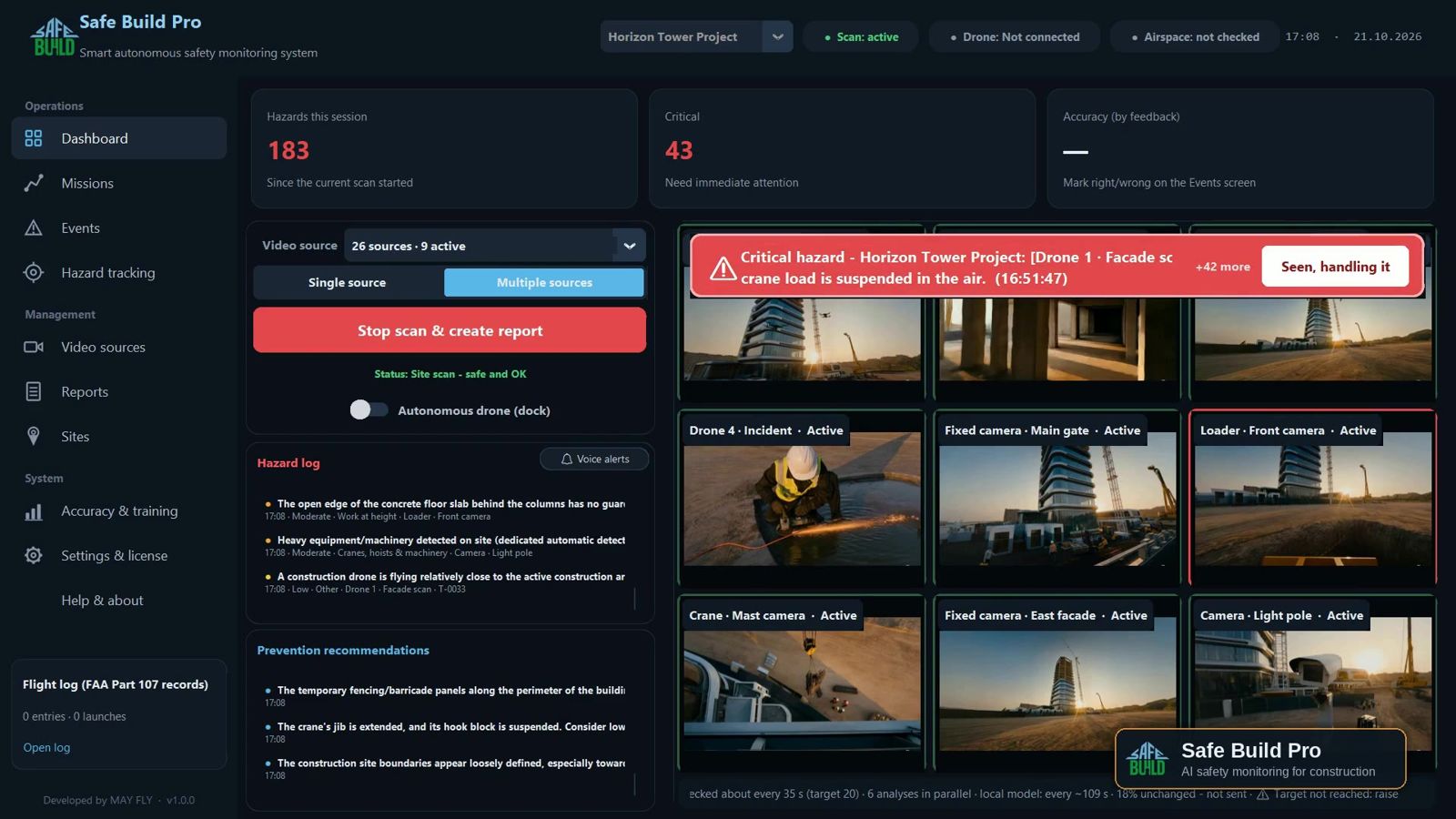Open the Video source dropdown chevron
This screenshot has height=819, width=1456.
point(630,246)
